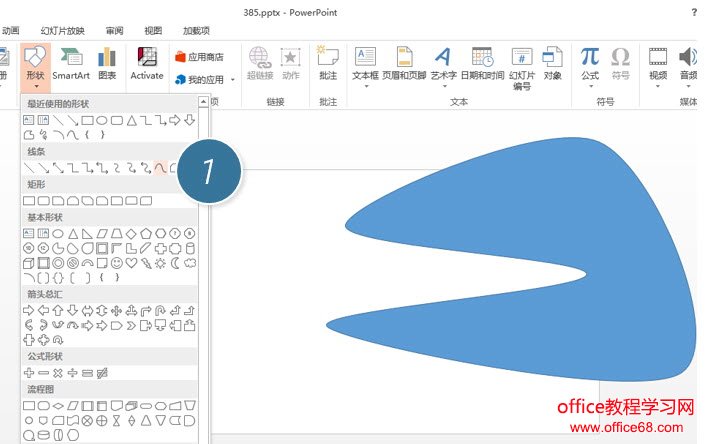The width and height of the screenshot is (713, 444).
Task: Select the Regular Pentagon basic shape
Action: 146,233
